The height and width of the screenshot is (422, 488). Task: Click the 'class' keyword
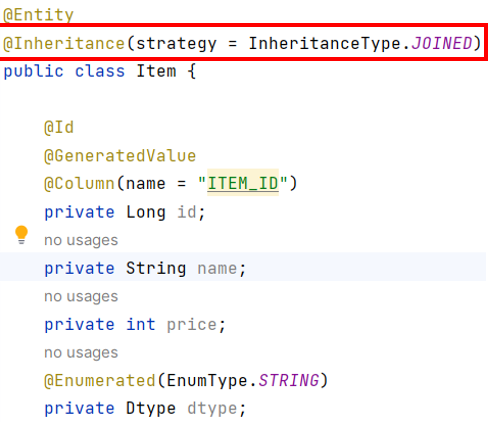point(100,71)
